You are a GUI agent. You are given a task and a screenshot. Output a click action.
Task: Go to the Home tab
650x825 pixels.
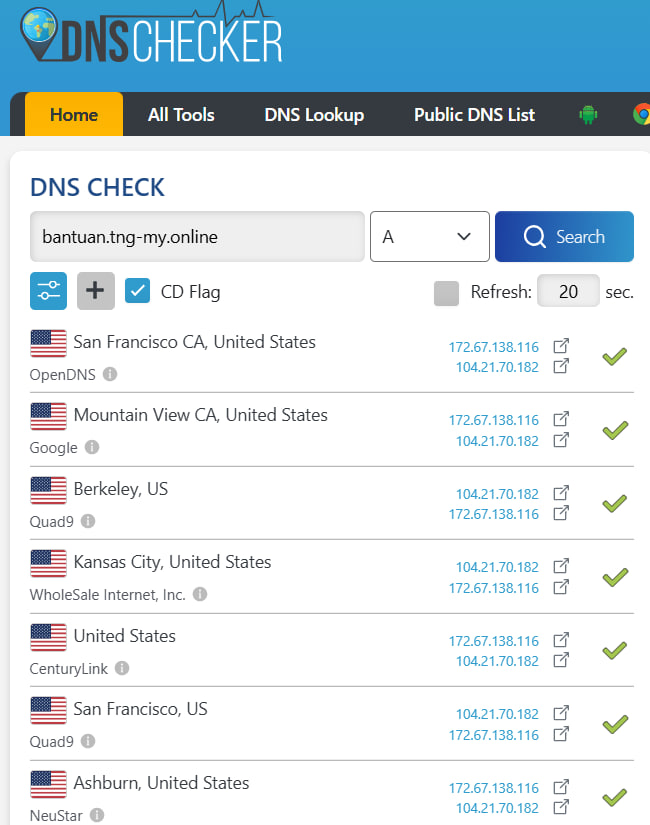pos(74,114)
